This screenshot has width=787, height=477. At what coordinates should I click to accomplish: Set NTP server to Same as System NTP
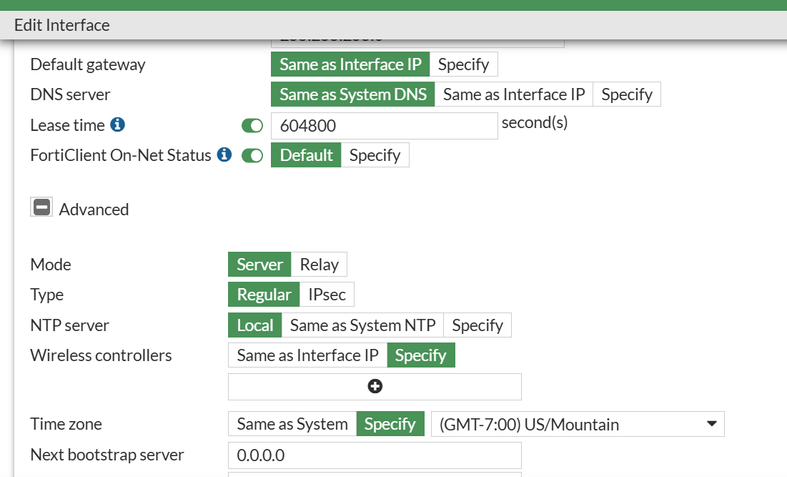(x=362, y=325)
